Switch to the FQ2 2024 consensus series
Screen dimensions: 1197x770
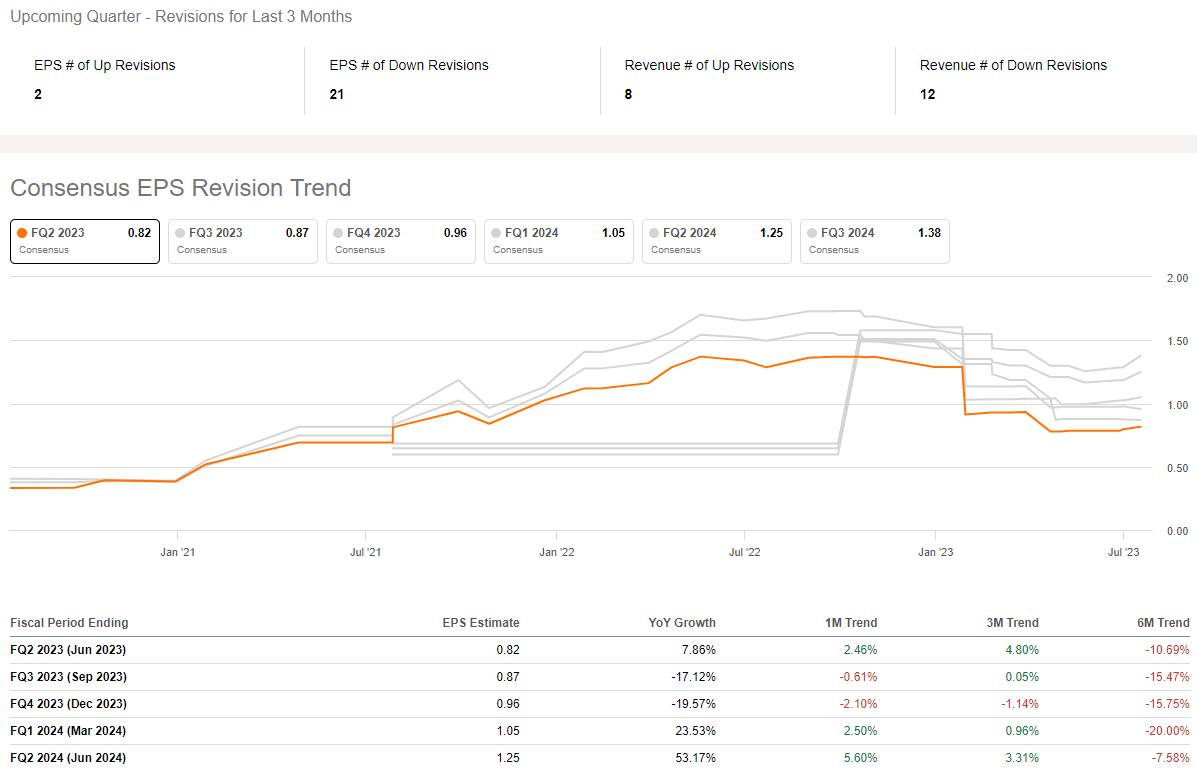tap(716, 241)
